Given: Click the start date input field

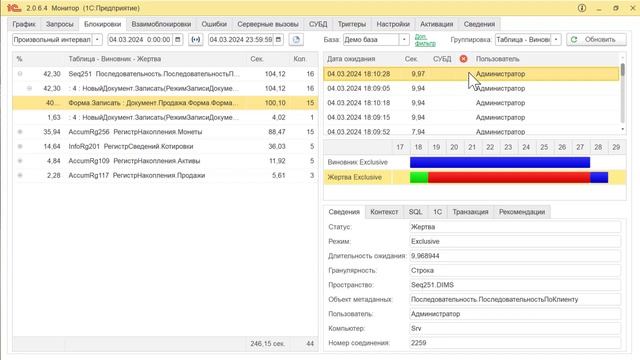Looking at the screenshot, I should pyautogui.click(x=140, y=40).
